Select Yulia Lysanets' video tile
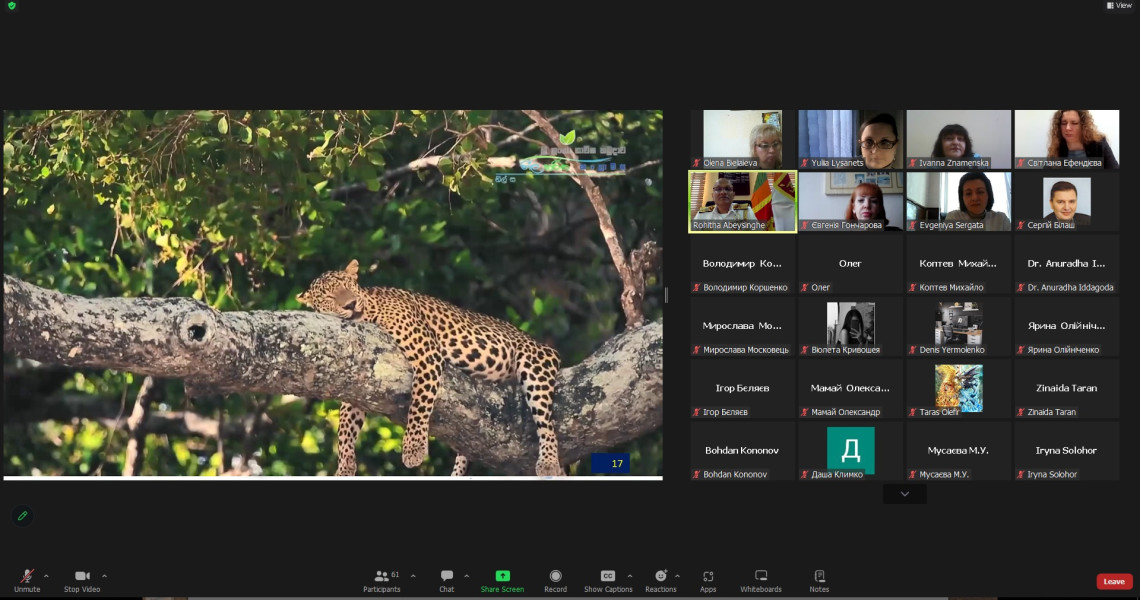 (x=851, y=139)
